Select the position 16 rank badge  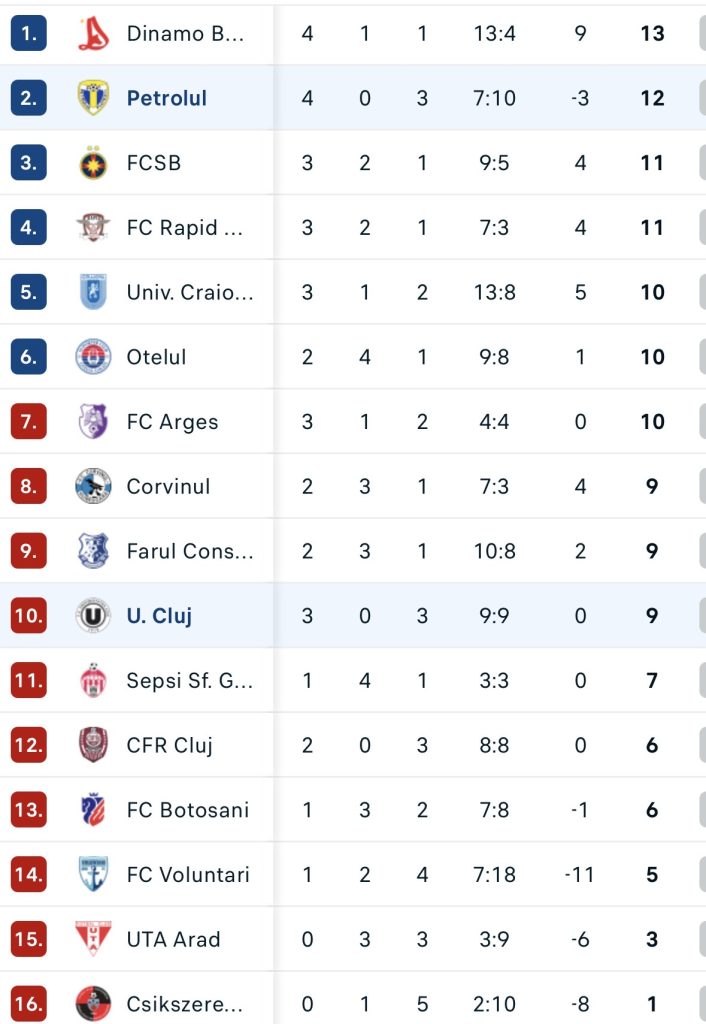(x=29, y=1004)
